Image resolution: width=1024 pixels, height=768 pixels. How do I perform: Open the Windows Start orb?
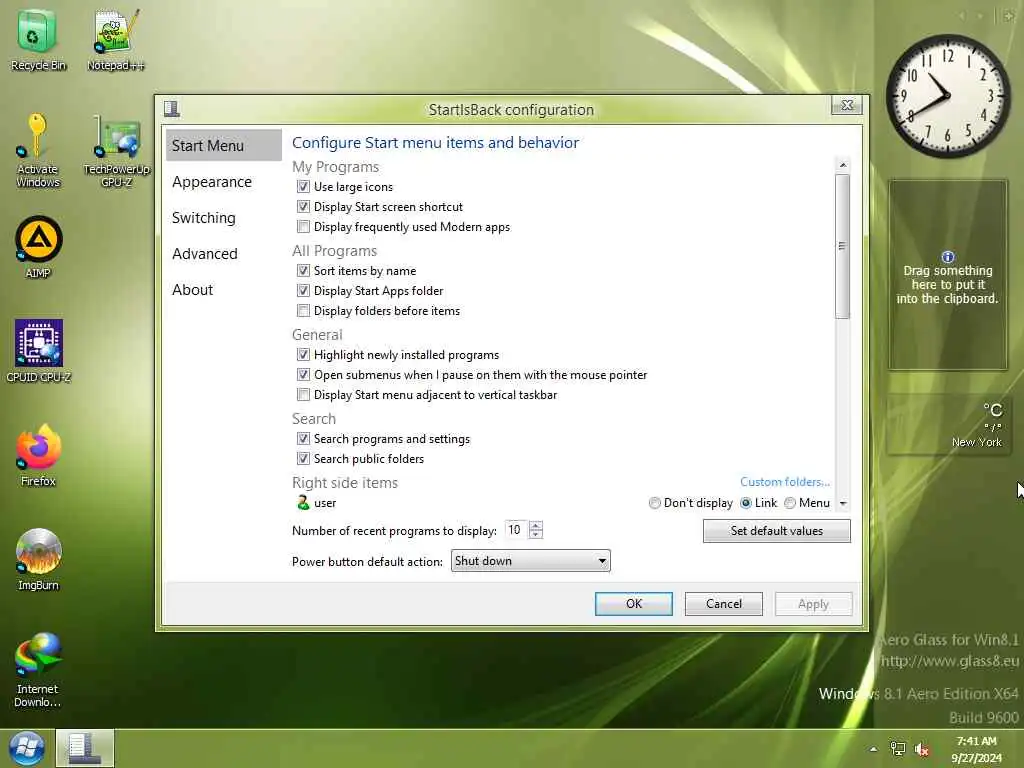click(x=27, y=748)
